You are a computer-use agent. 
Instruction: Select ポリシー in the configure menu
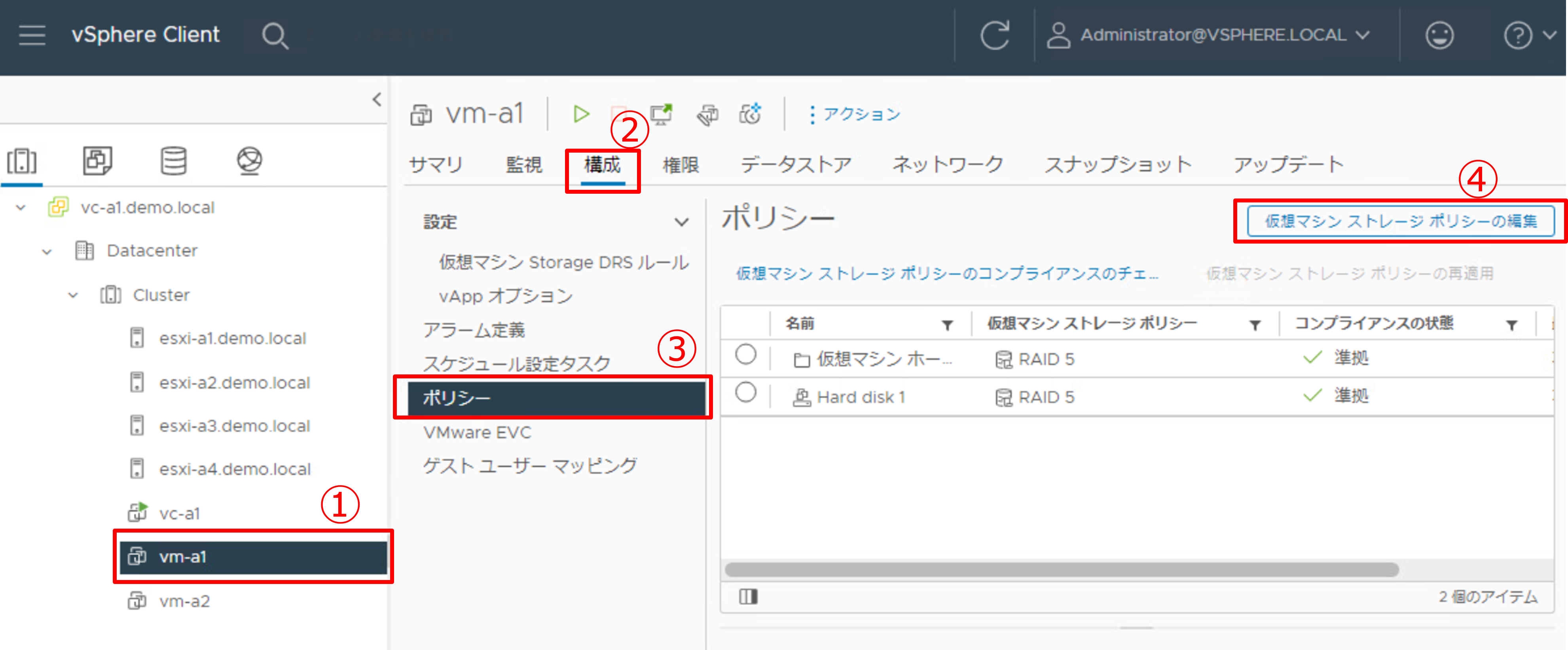point(556,398)
